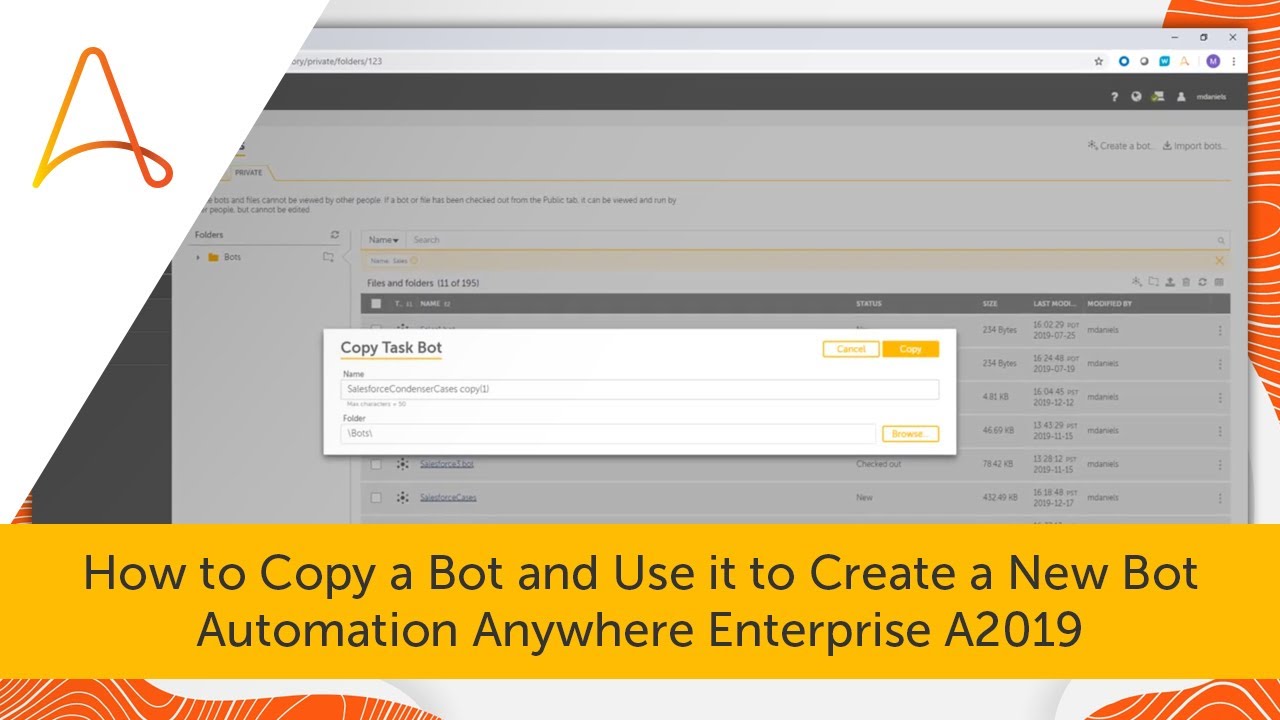Open the mdaniels user menu
The height and width of the screenshot is (720, 1280).
1210,97
